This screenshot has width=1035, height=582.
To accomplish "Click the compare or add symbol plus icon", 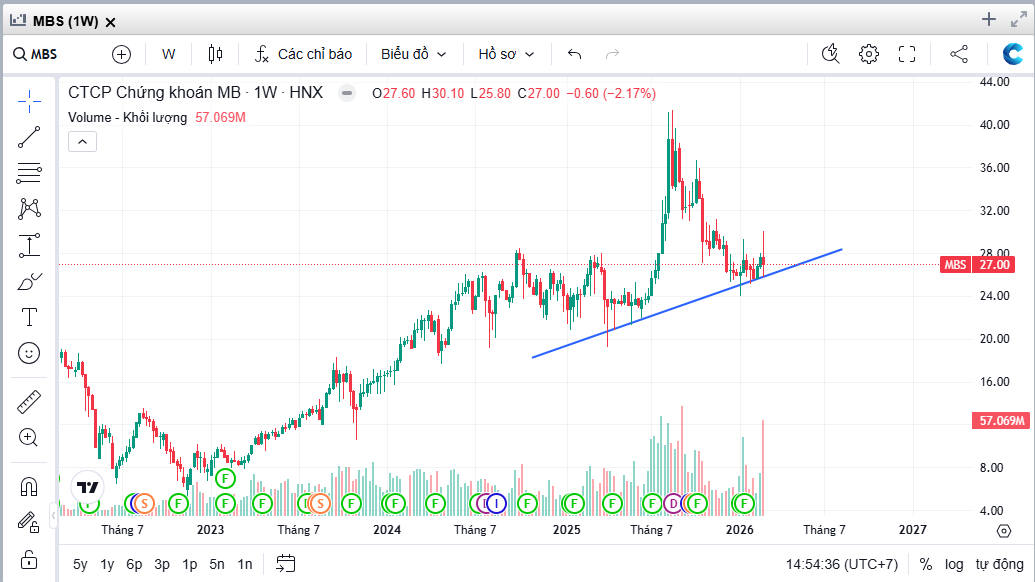I will point(121,54).
